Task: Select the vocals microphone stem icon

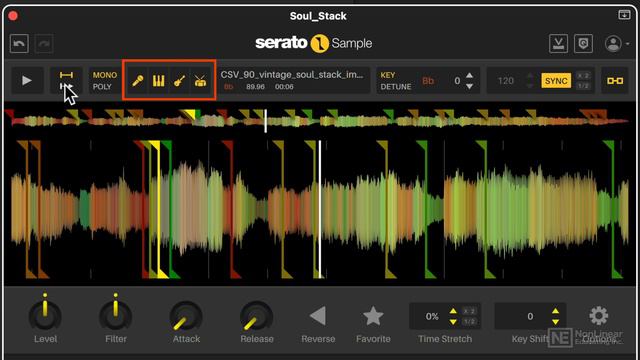Action: (x=138, y=81)
